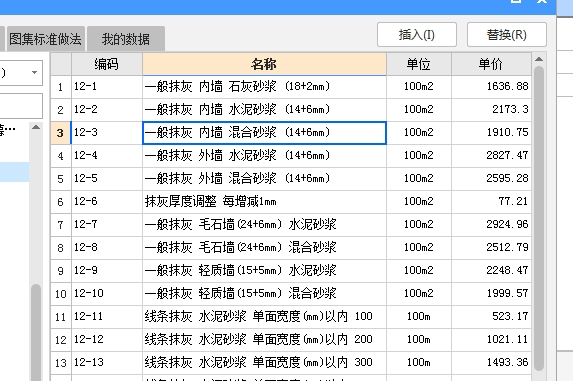Click 一般抹灰 轻质墙(15+5mm) 混合砂浆 cell
The width and height of the screenshot is (573, 381).
(x=264, y=294)
